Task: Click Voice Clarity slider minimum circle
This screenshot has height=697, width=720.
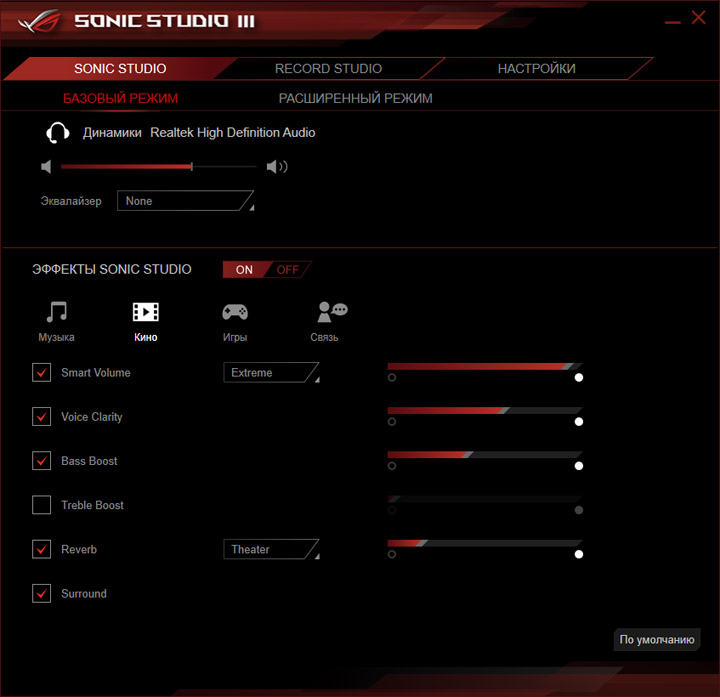Action: coord(392,422)
